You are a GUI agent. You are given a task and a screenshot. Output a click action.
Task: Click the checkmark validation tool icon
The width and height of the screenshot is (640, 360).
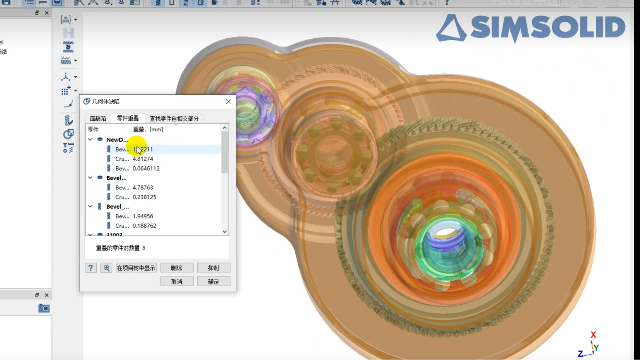(x=68, y=120)
